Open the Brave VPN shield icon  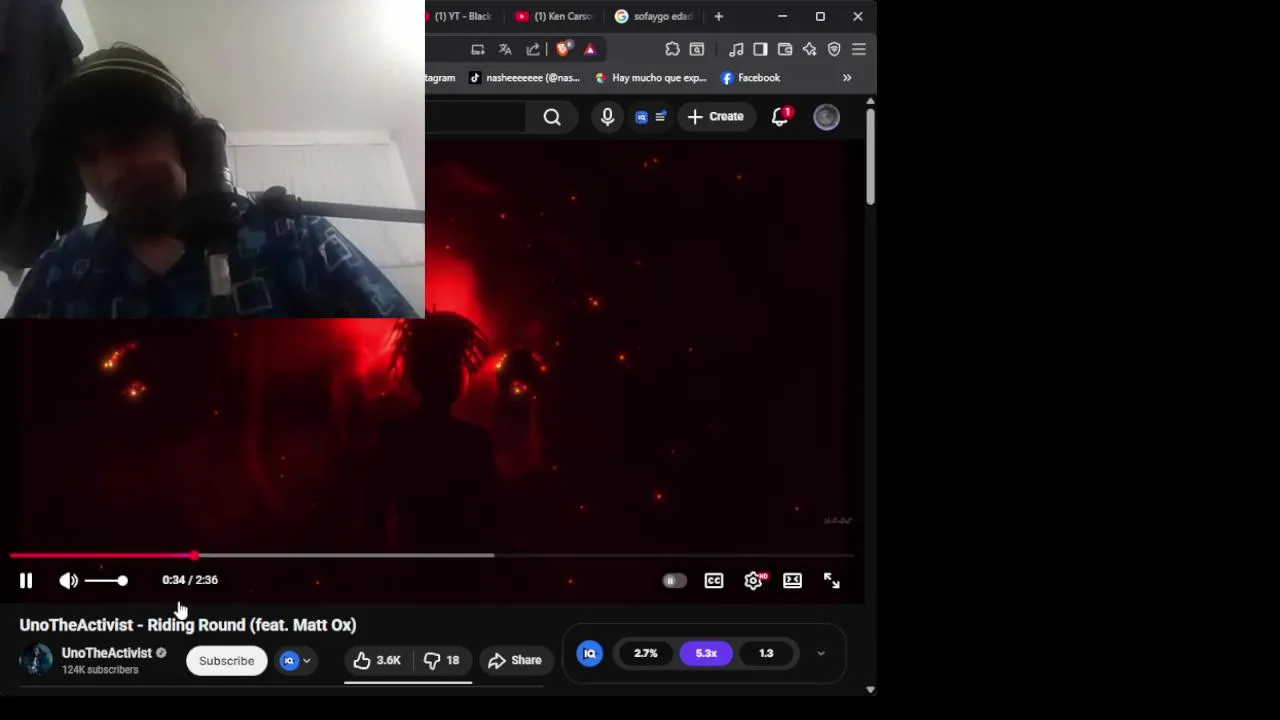point(834,49)
